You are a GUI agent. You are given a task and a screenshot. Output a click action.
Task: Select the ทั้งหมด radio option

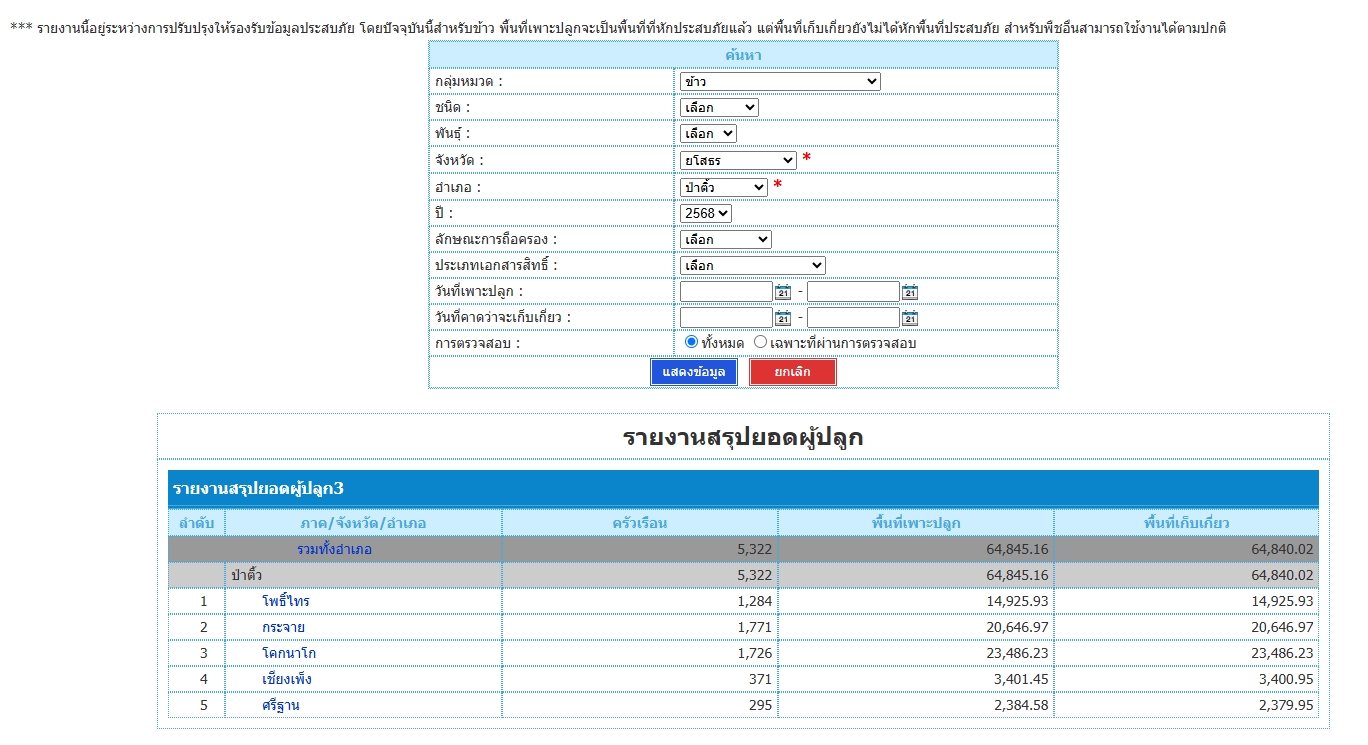[691, 342]
